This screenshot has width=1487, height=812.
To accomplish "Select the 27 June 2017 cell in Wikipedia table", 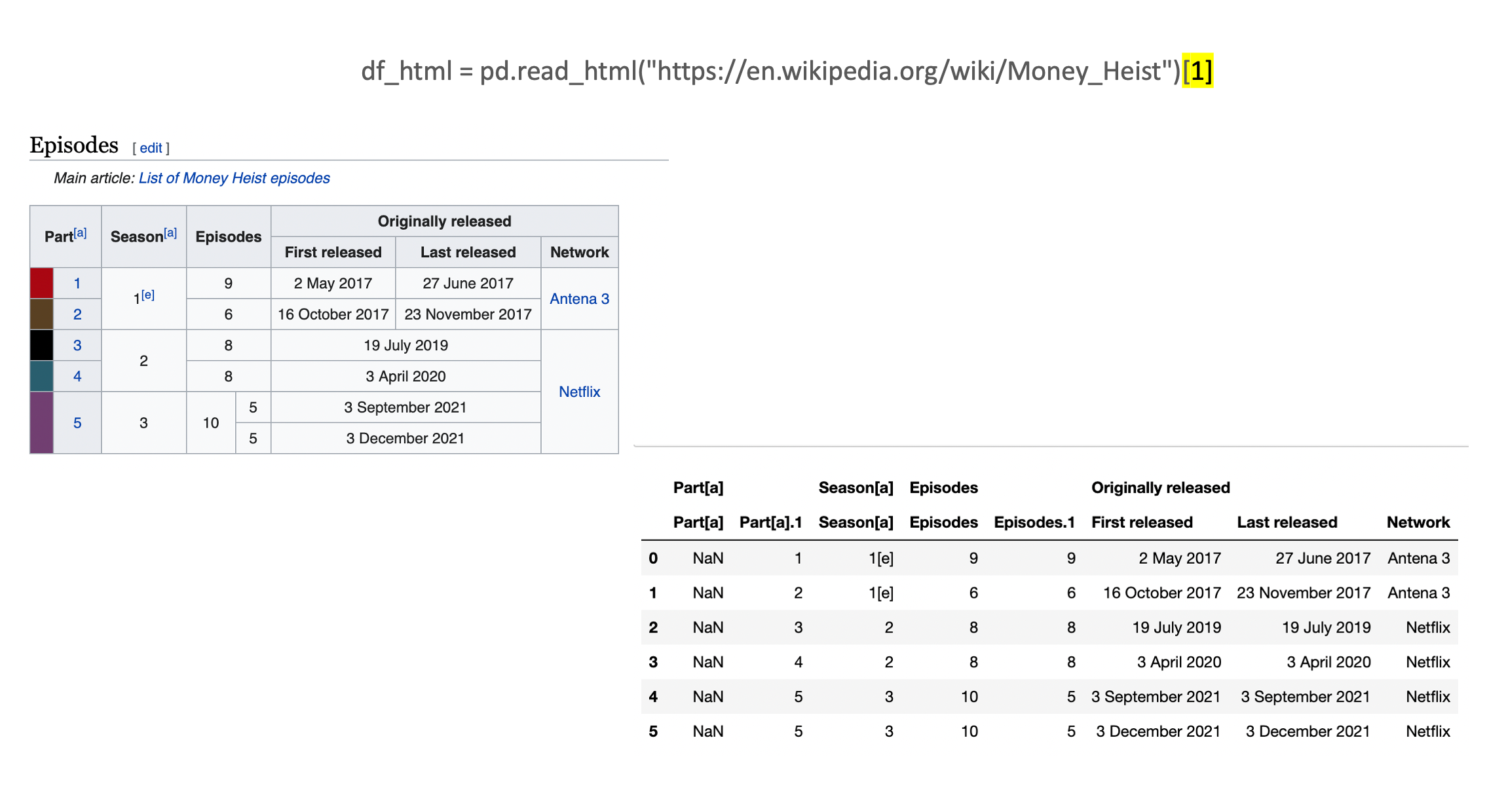I will point(468,284).
